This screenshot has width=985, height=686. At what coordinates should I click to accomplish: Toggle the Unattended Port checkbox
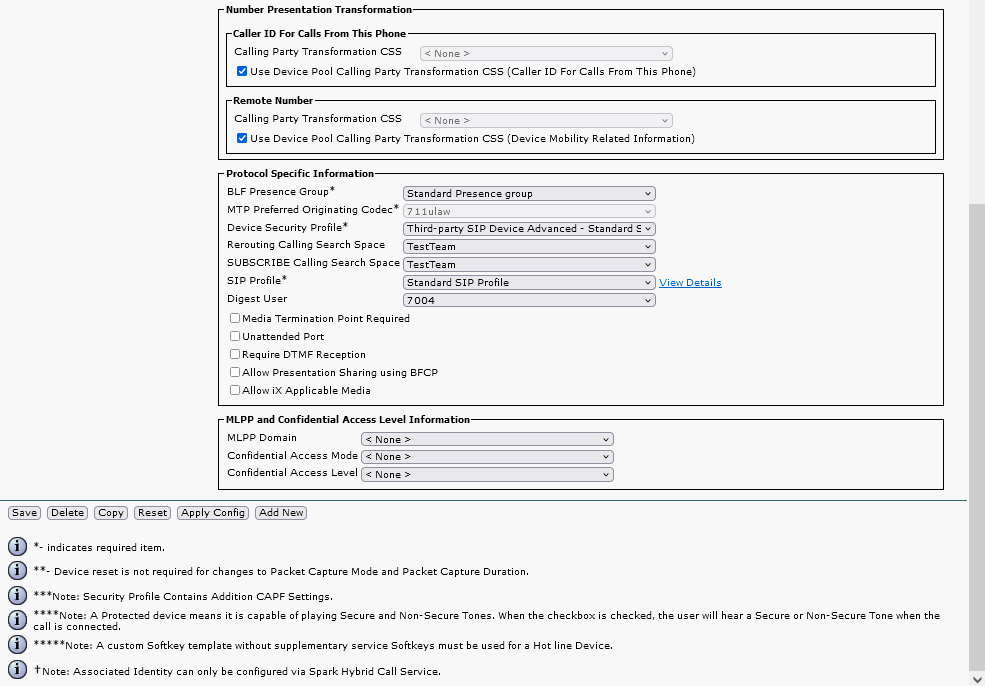point(235,337)
